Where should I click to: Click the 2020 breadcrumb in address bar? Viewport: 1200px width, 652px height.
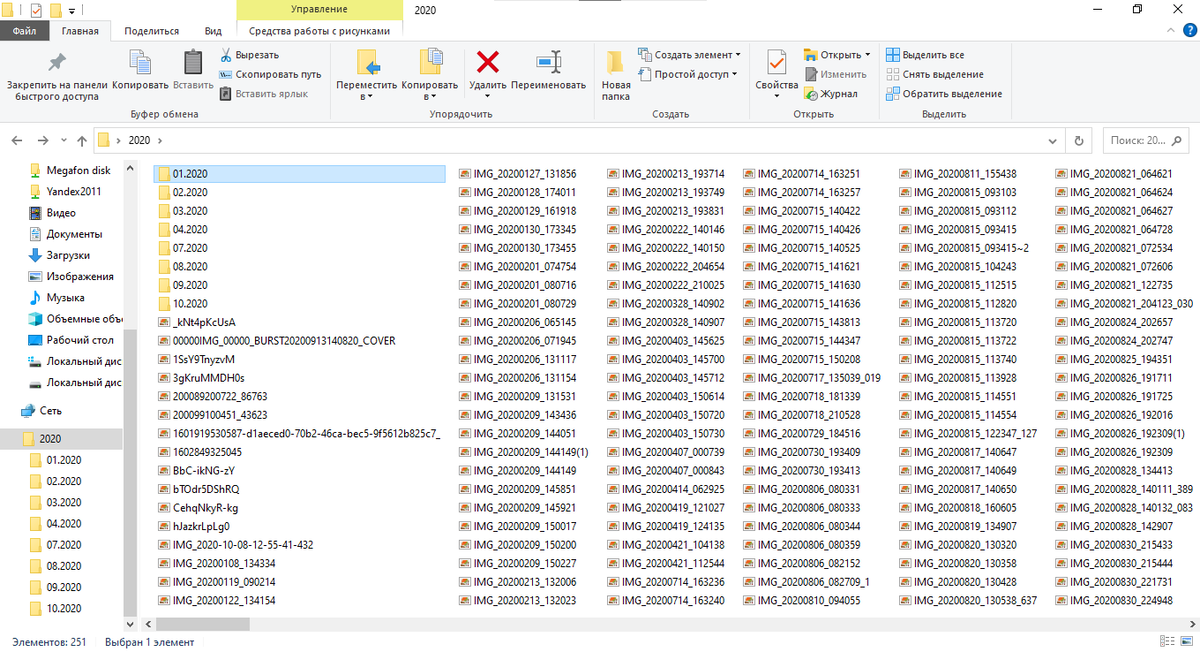coord(139,140)
